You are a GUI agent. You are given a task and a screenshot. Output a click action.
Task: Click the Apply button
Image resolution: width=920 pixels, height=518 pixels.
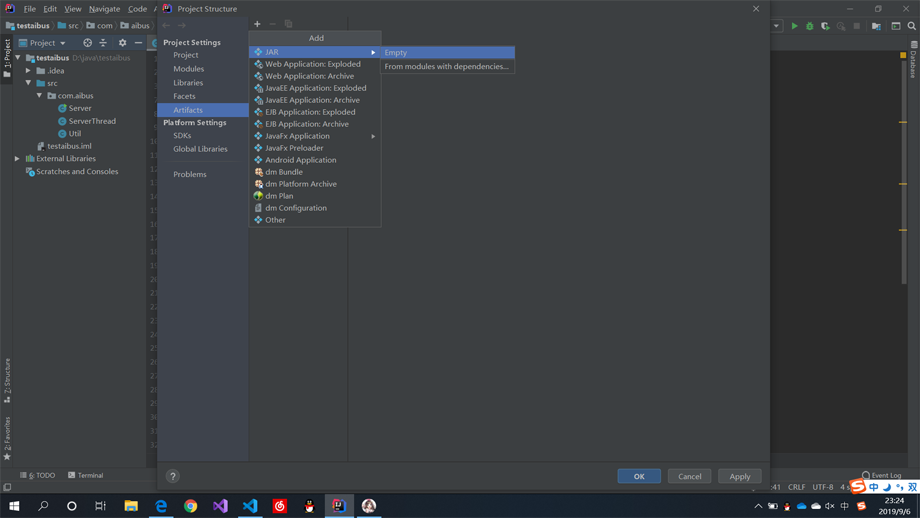coord(739,476)
